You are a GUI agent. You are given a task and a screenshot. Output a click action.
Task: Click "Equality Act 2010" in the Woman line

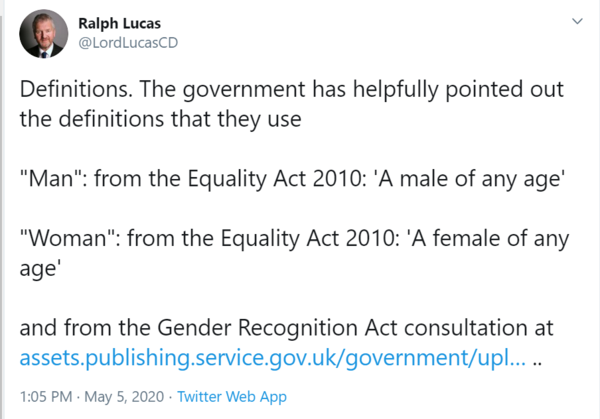point(284,238)
